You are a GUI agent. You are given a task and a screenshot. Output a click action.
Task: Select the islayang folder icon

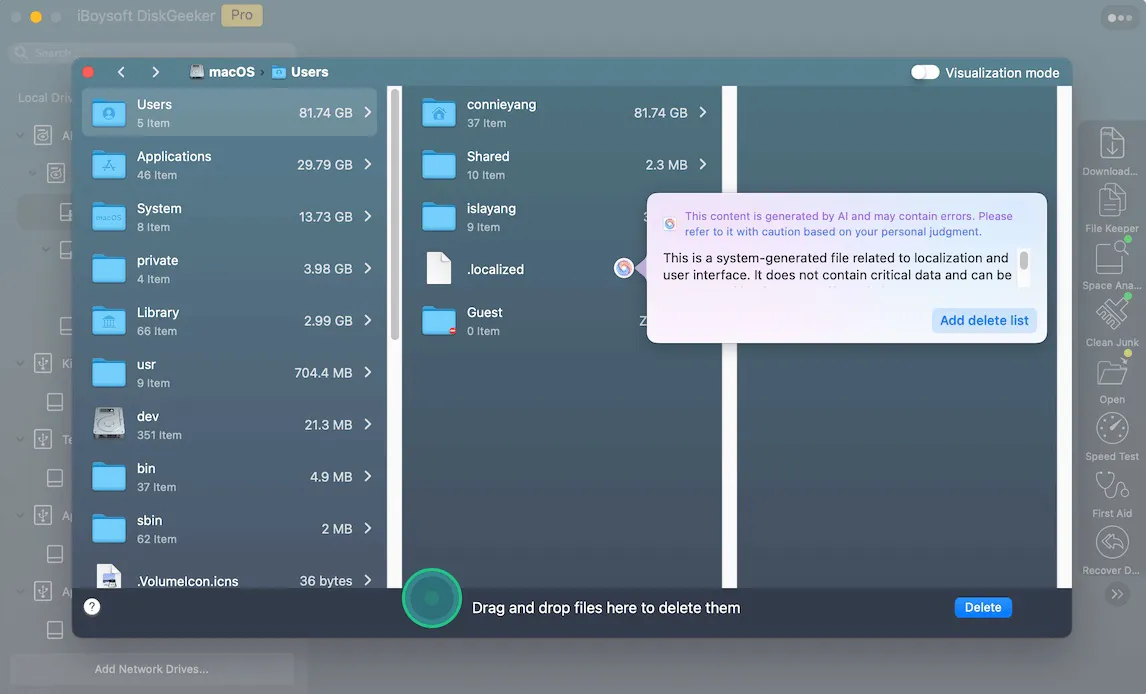click(x=439, y=217)
